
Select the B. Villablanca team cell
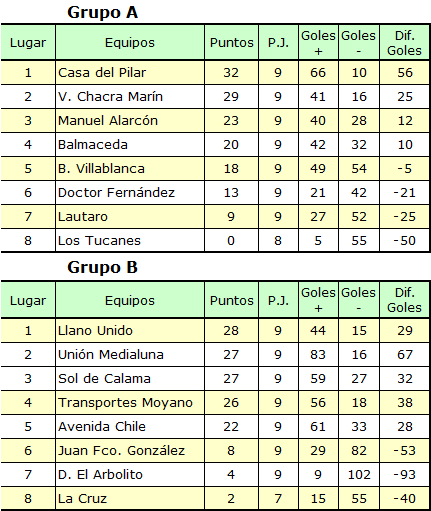coord(130,168)
